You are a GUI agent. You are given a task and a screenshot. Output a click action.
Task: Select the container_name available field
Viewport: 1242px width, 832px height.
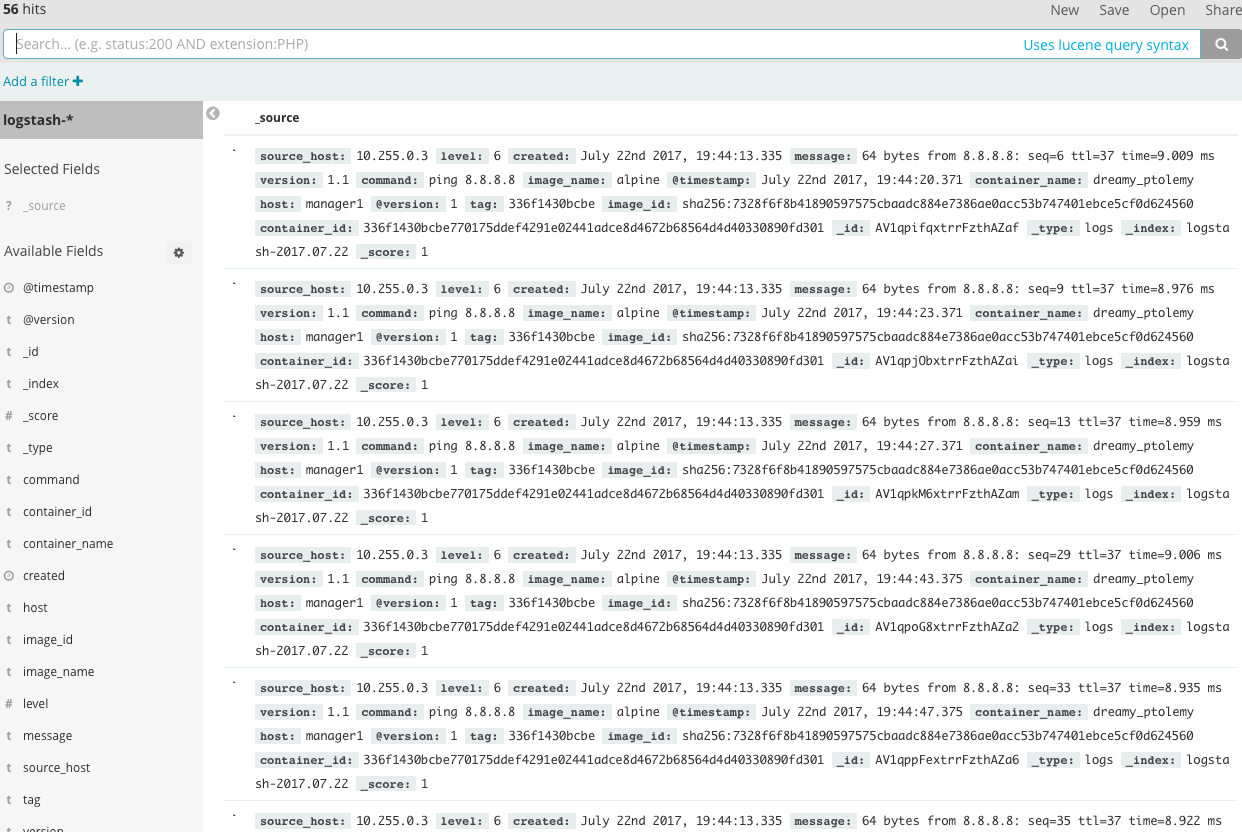(68, 544)
